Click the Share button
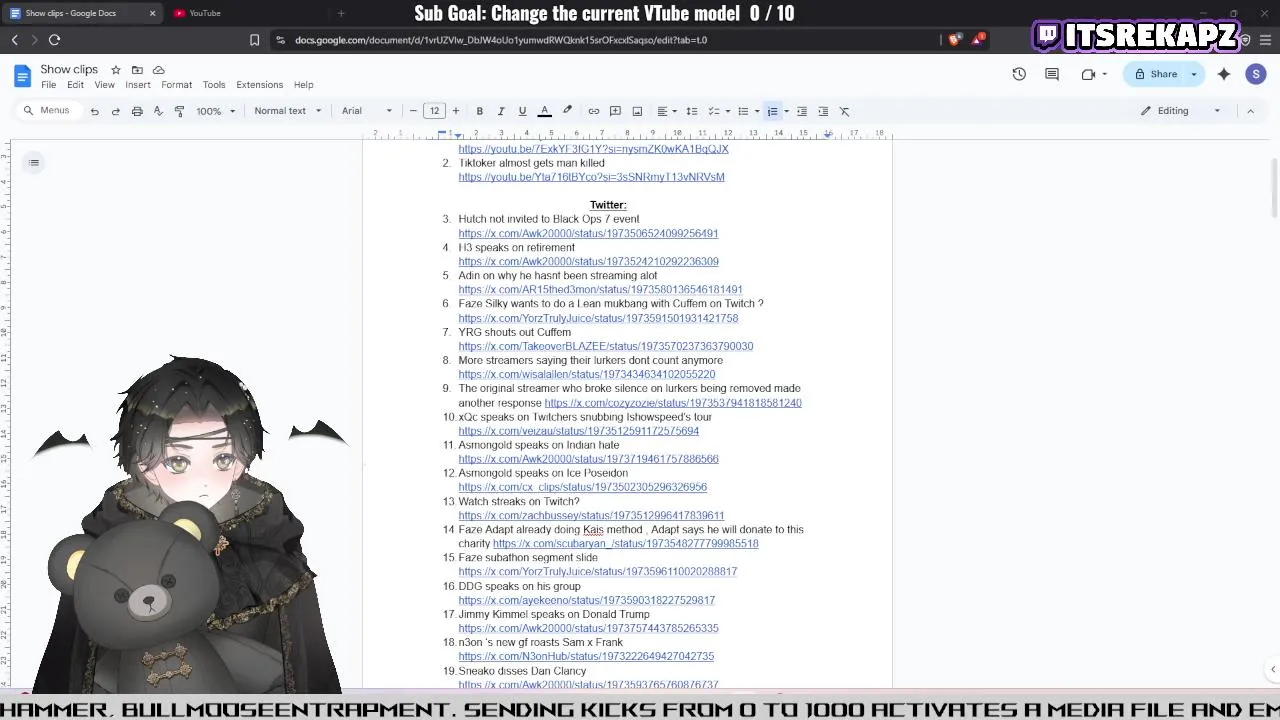The image size is (1280, 720). click(1155, 74)
